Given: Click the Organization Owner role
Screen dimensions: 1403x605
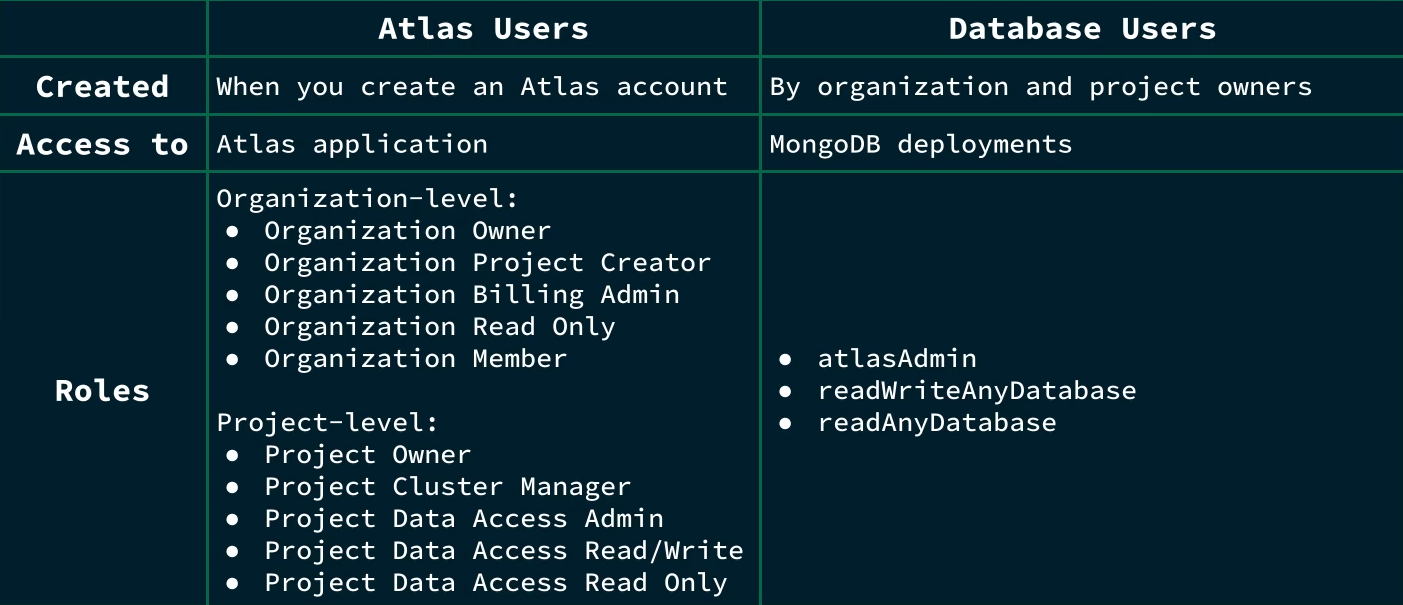Looking at the screenshot, I should (407, 231).
